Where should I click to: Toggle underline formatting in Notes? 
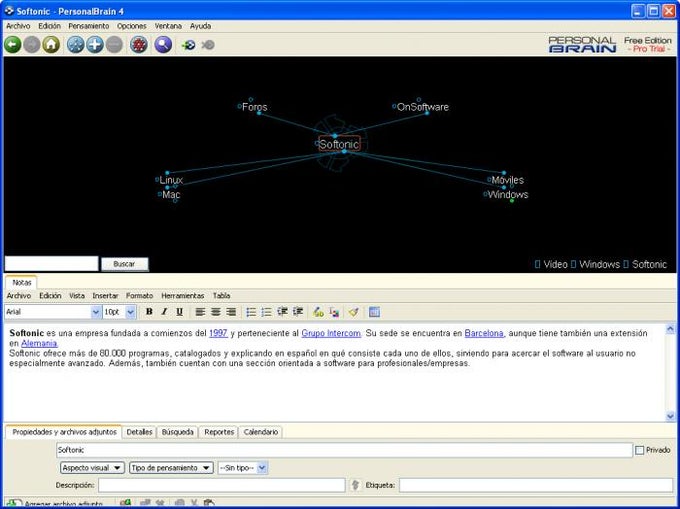(180, 312)
